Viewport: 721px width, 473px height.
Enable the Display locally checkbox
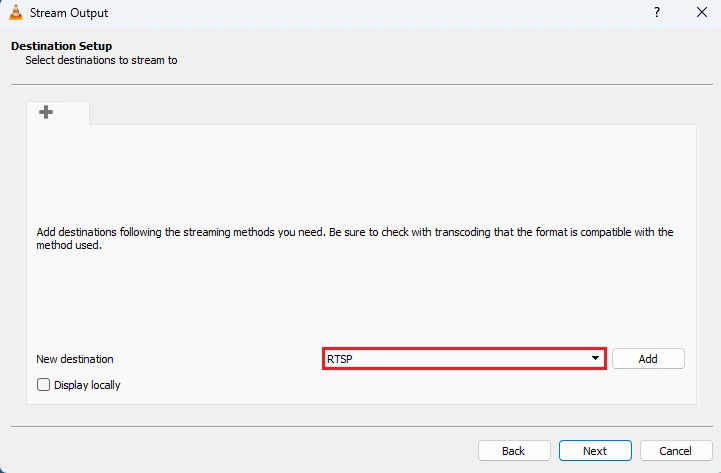[x=43, y=385]
